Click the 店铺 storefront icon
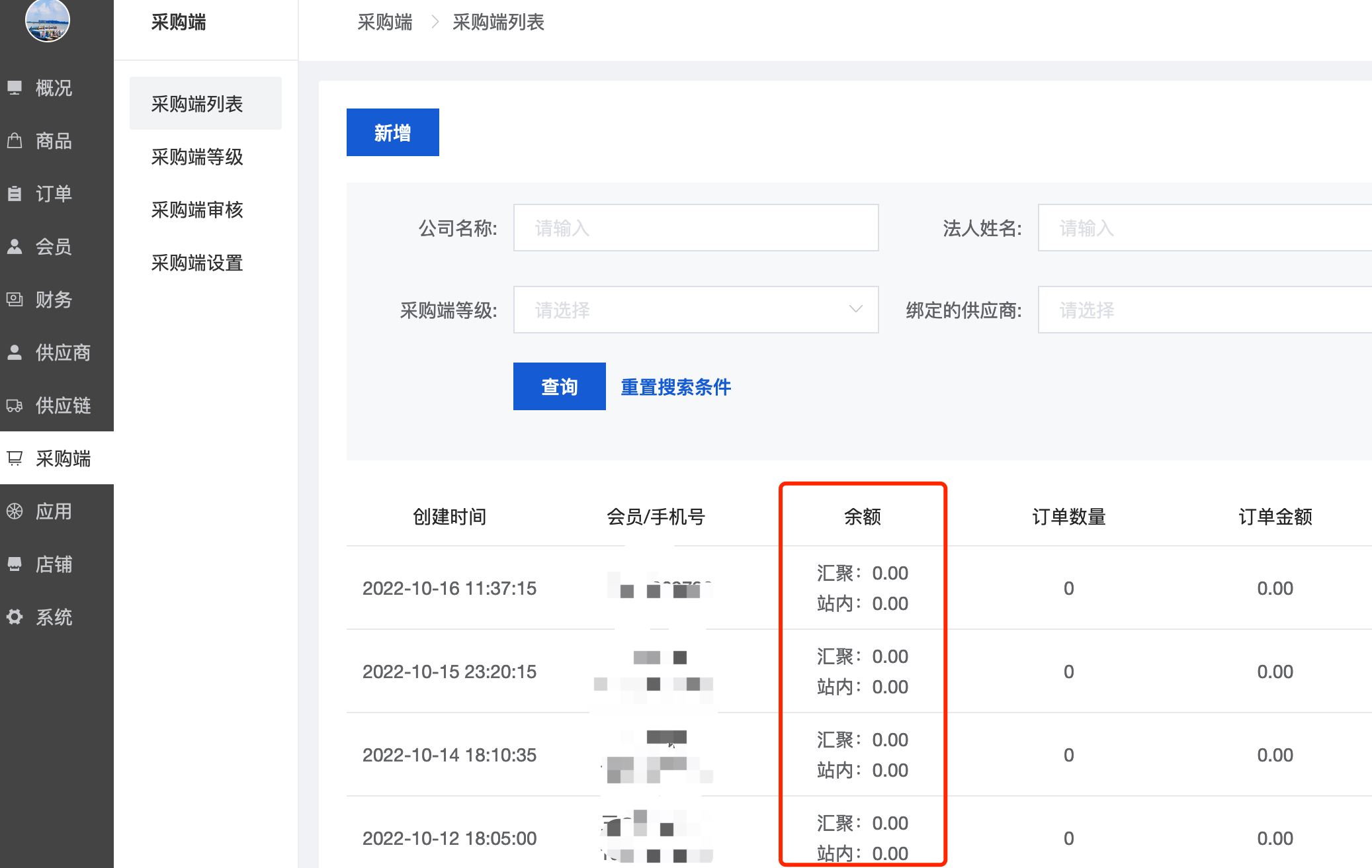This screenshot has width=1372, height=868. pos(15,564)
